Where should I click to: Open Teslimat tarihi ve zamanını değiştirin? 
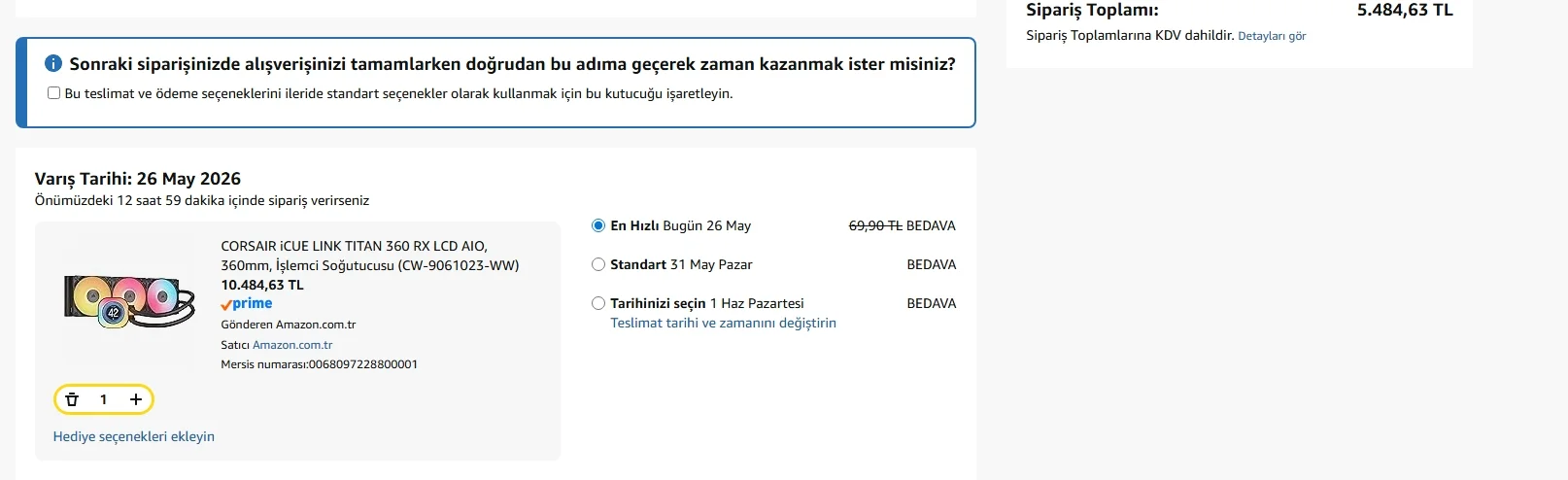point(723,323)
